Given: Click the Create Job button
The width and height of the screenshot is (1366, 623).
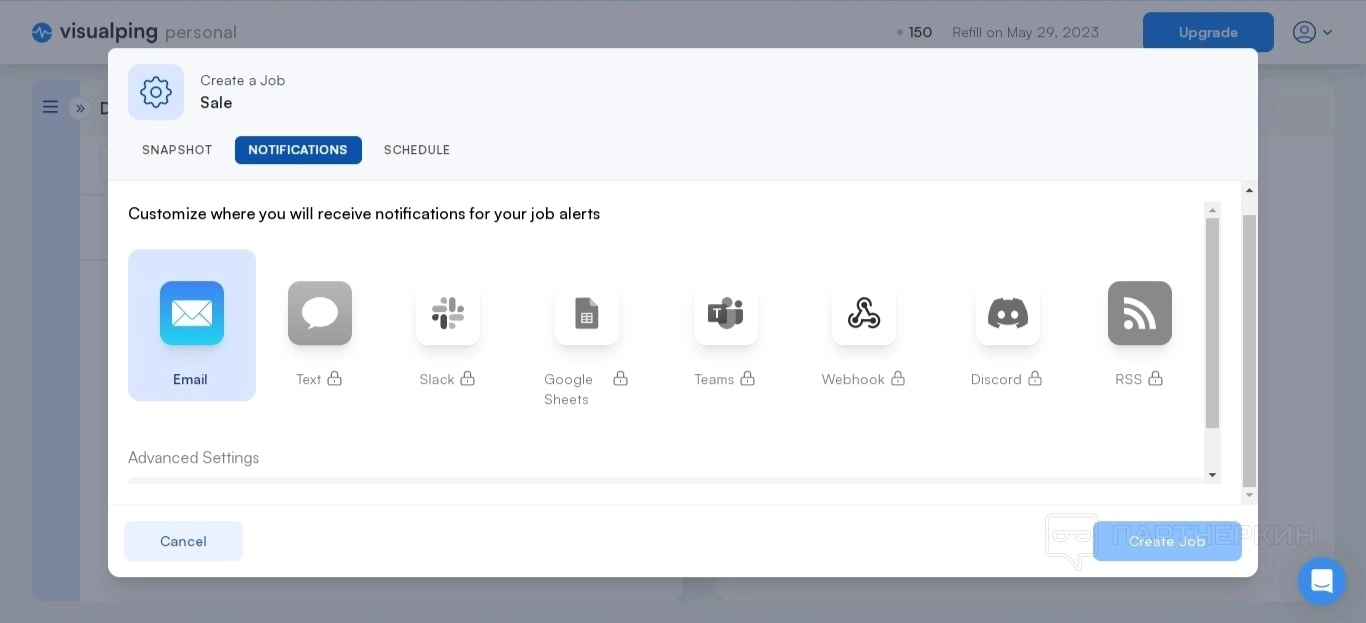Looking at the screenshot, I should pyautogui.click(x=1167, y=541).
